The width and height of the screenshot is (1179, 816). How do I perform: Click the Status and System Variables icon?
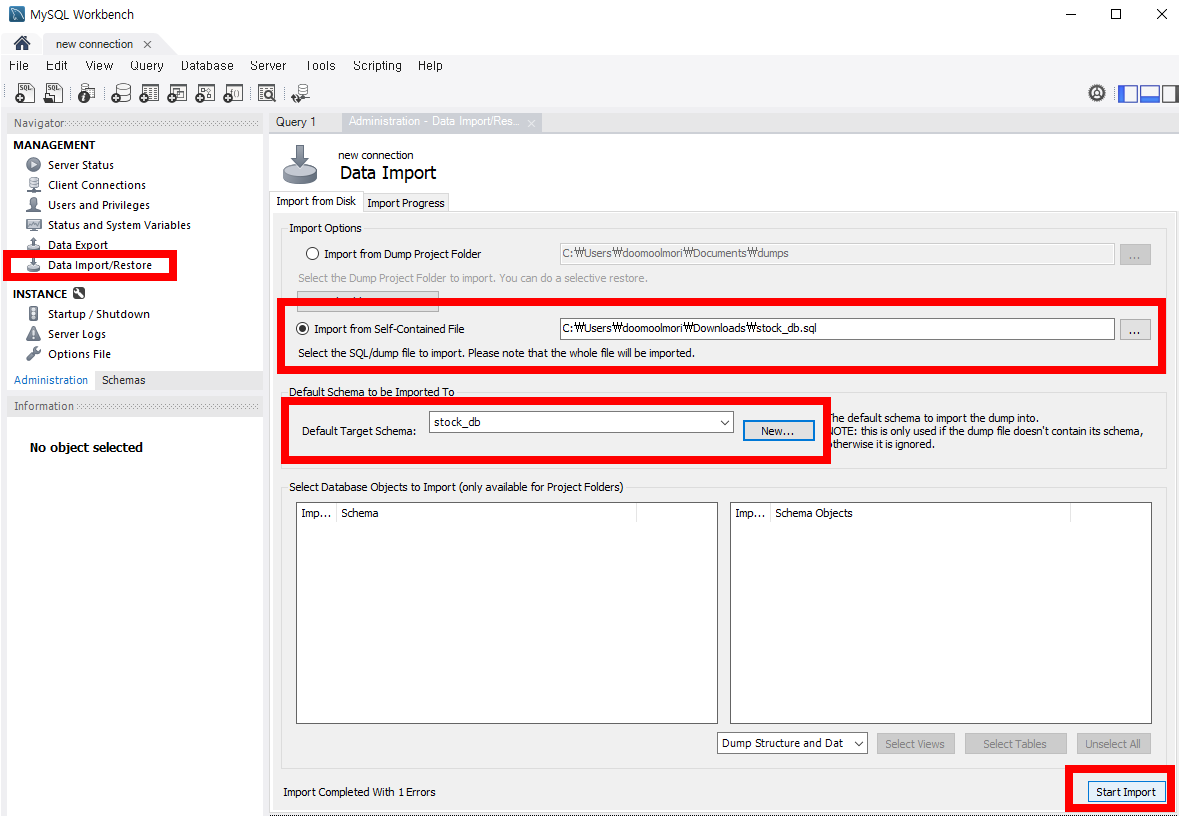(x=34, y=225)
